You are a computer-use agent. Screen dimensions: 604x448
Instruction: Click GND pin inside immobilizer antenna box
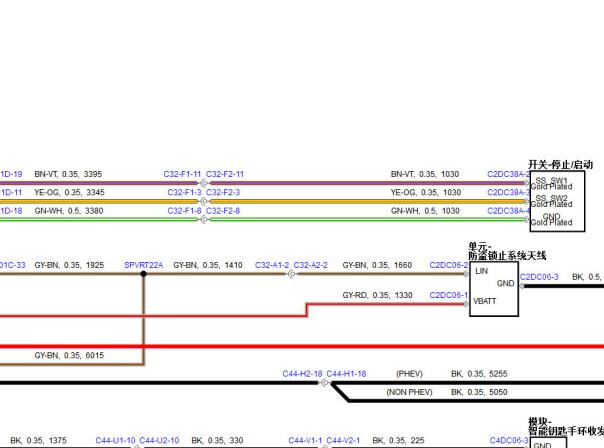(505, 284)
